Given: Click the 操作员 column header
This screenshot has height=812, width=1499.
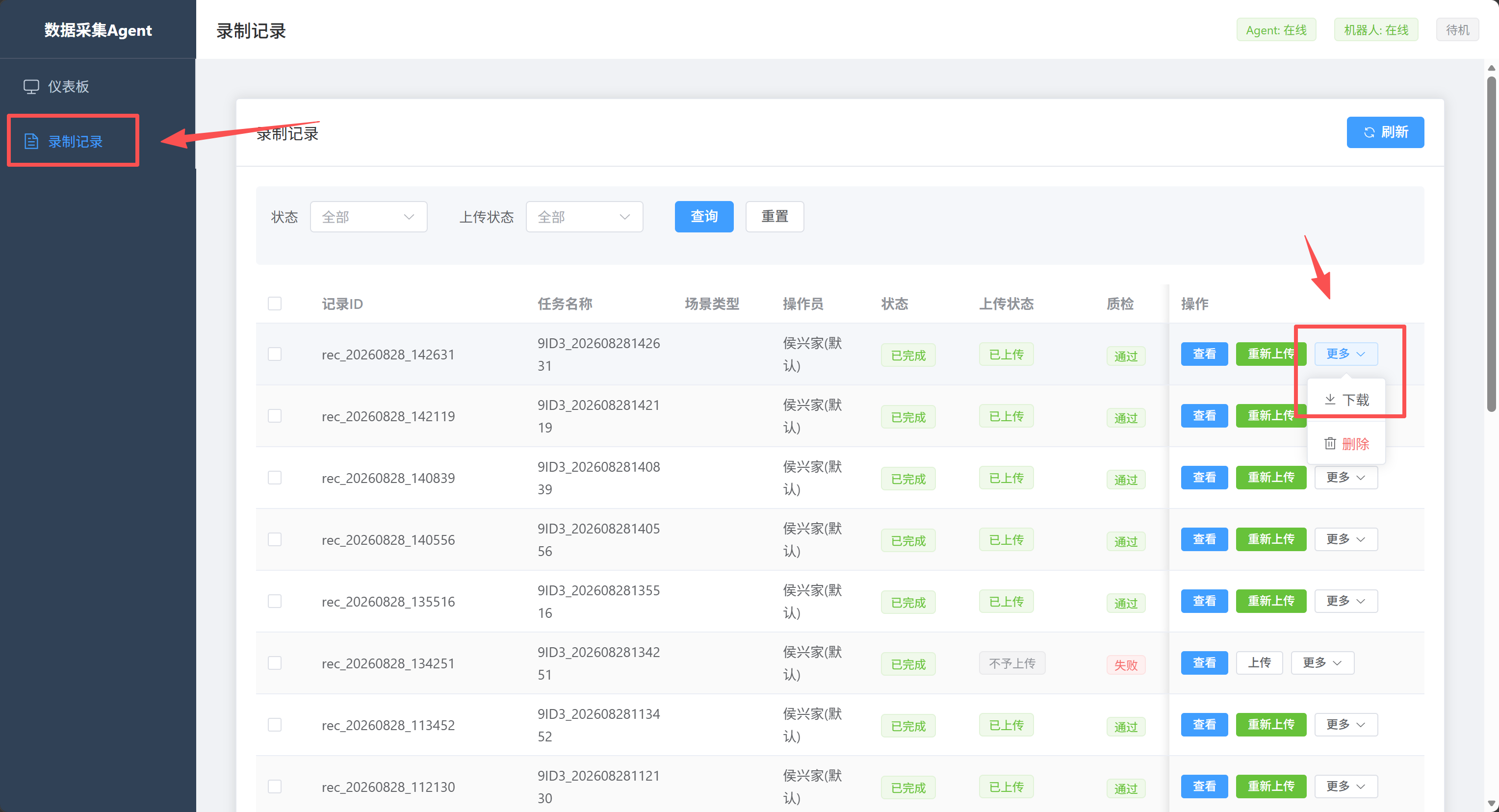Looking at the screenshot, I should [803, 304].
